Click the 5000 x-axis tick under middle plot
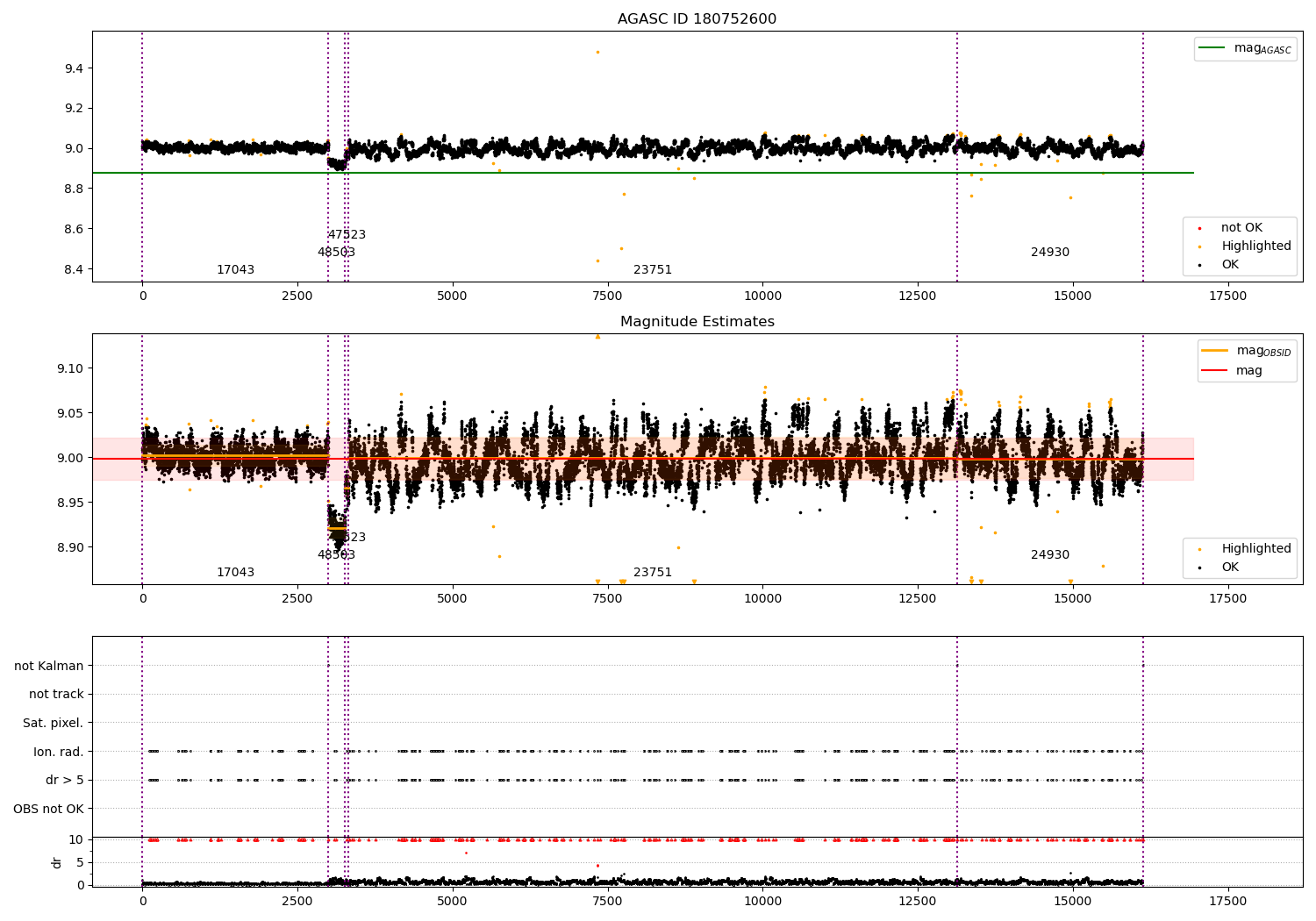This screenshot has width=1316, height=921. click(452, 599)
